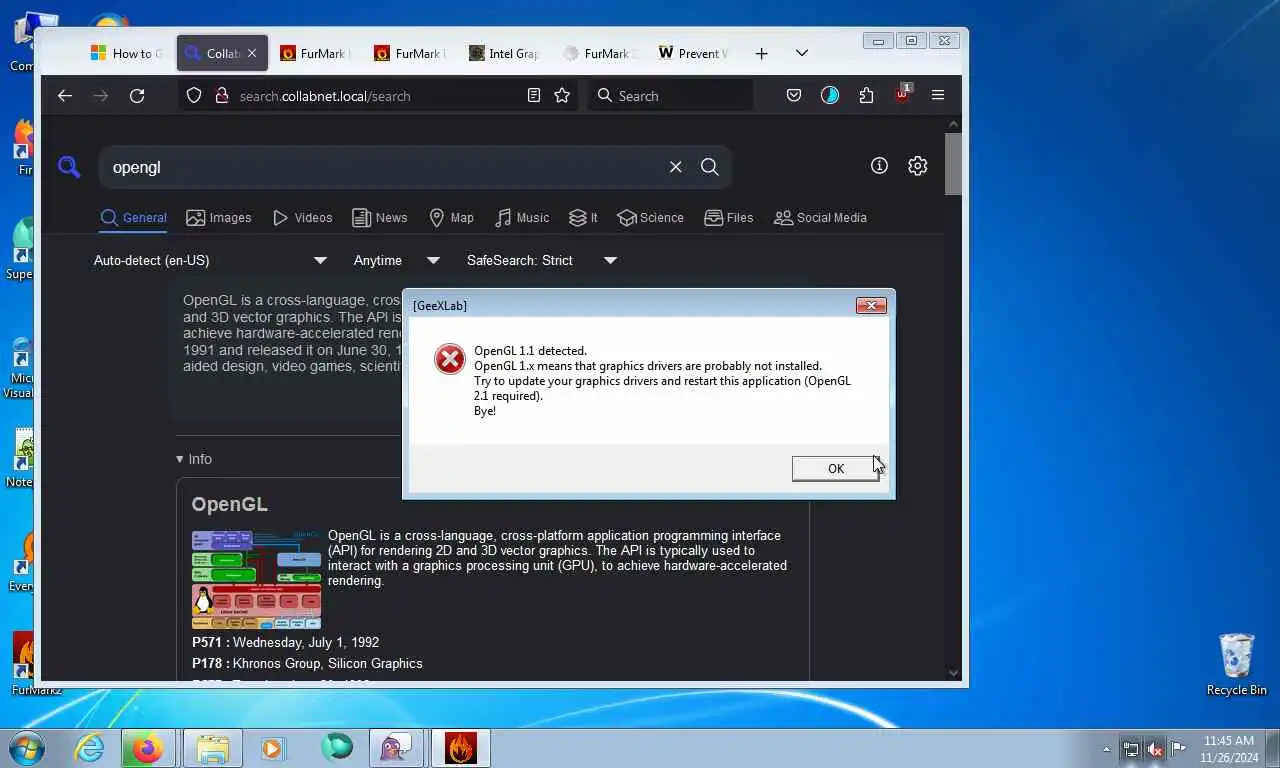Select the Science search category
Viewport: 1280px width, 768px height.
click(650, 218)
